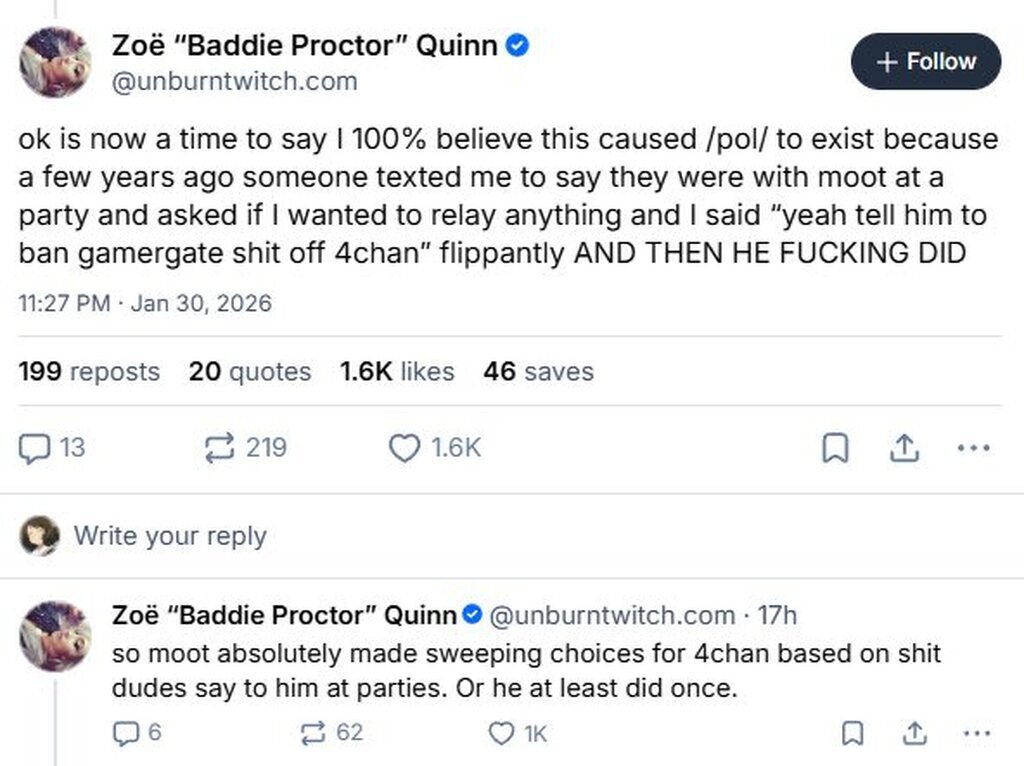This screenshot has width=1024, height=766.
Task: Bookmark the main post
Action: coord(835,449)
